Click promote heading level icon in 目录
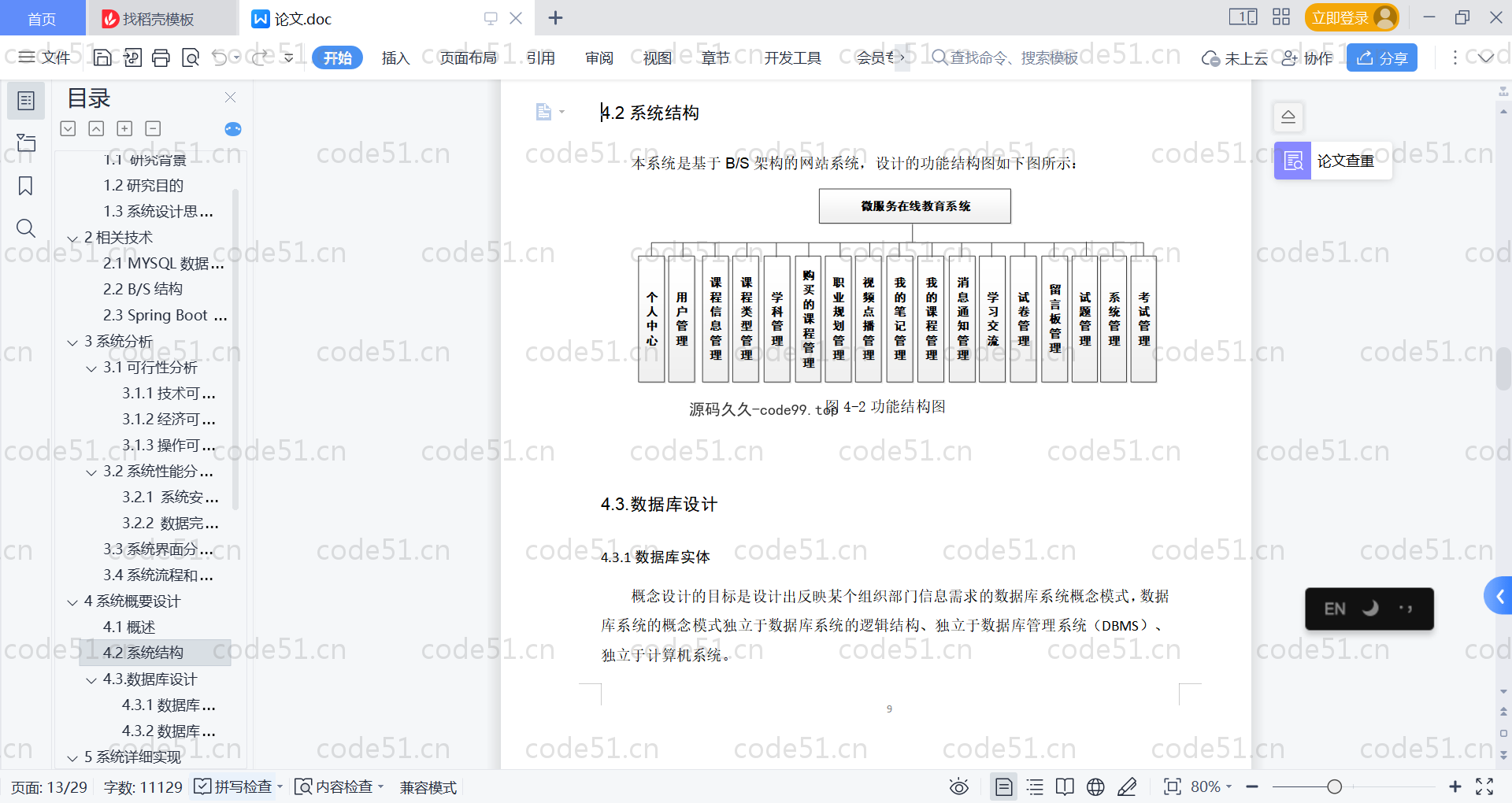Image resolution: width=1512 pixels, height=803 pixels. (x=96, y=128)
